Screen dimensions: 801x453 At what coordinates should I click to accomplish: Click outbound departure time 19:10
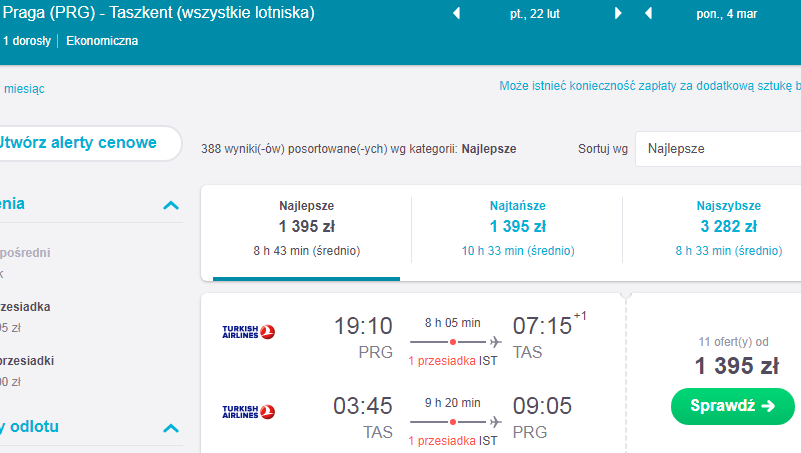click(x=363, y=326)
